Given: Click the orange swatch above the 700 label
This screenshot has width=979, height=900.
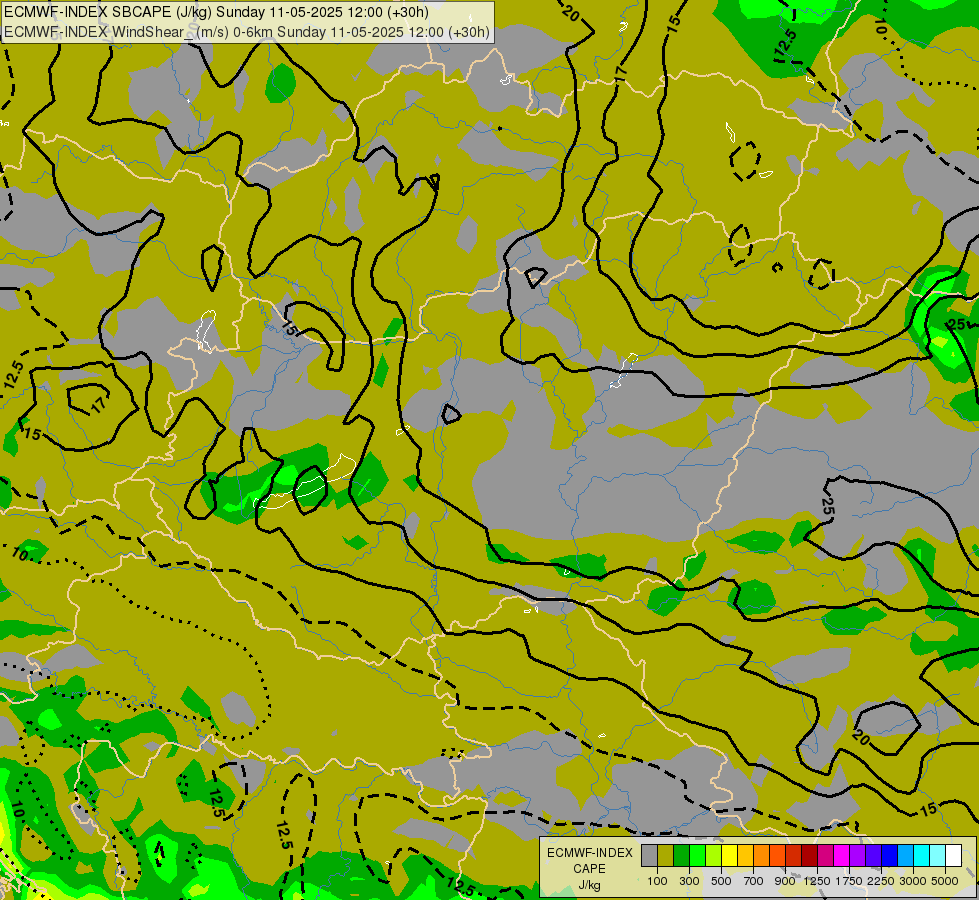Looking at the screenshot, I should point(762,855).
